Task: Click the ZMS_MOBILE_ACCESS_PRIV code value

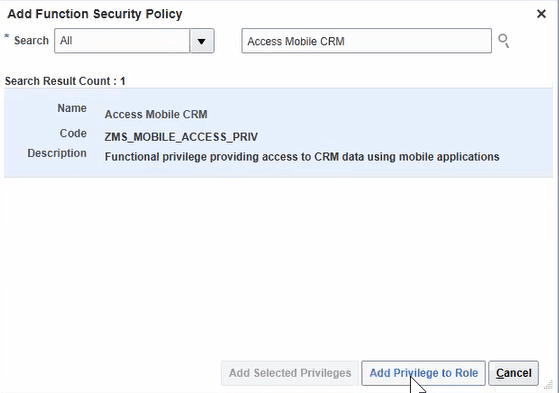Action: [181, 137]
